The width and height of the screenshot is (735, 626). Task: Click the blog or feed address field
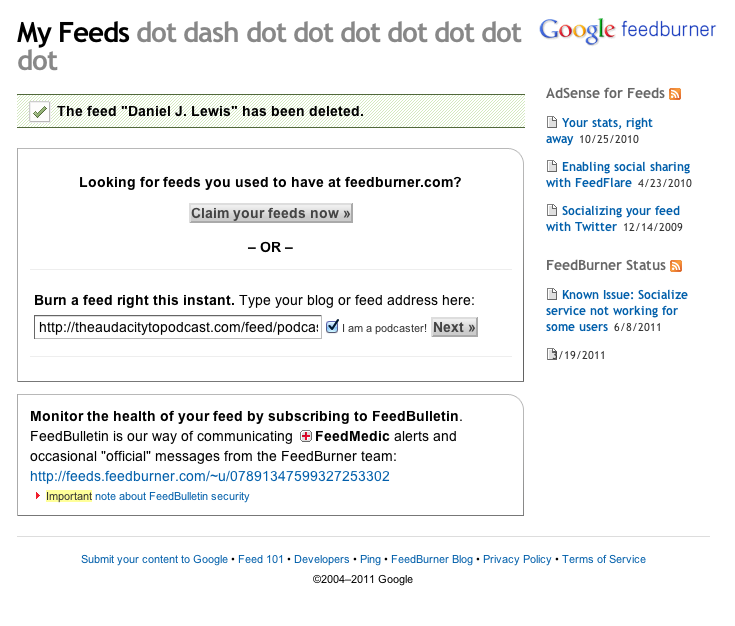tap(178, 327)
